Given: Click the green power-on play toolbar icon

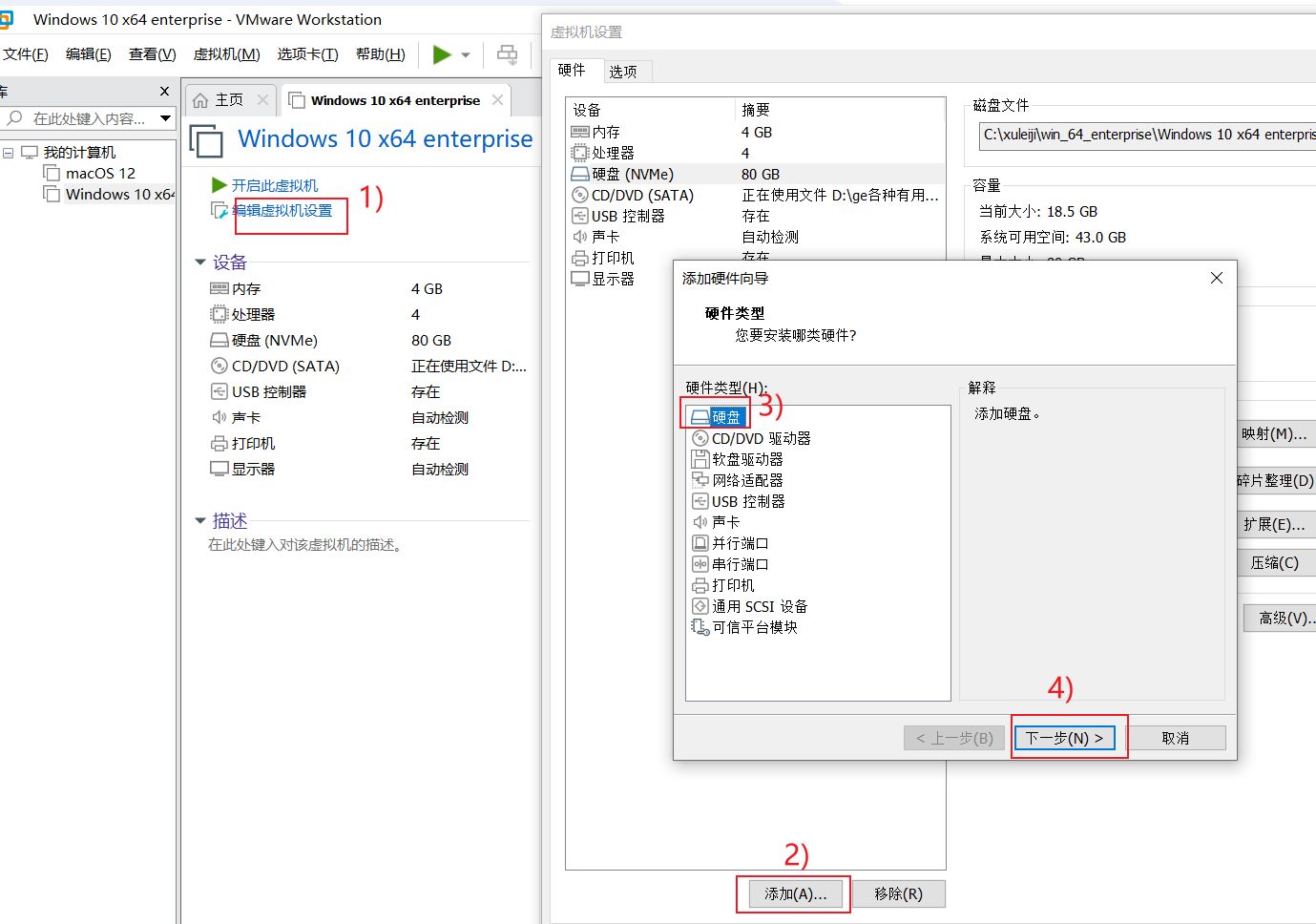Looking at the screenshot, I should pyautogui.click(x=441, y=54).
